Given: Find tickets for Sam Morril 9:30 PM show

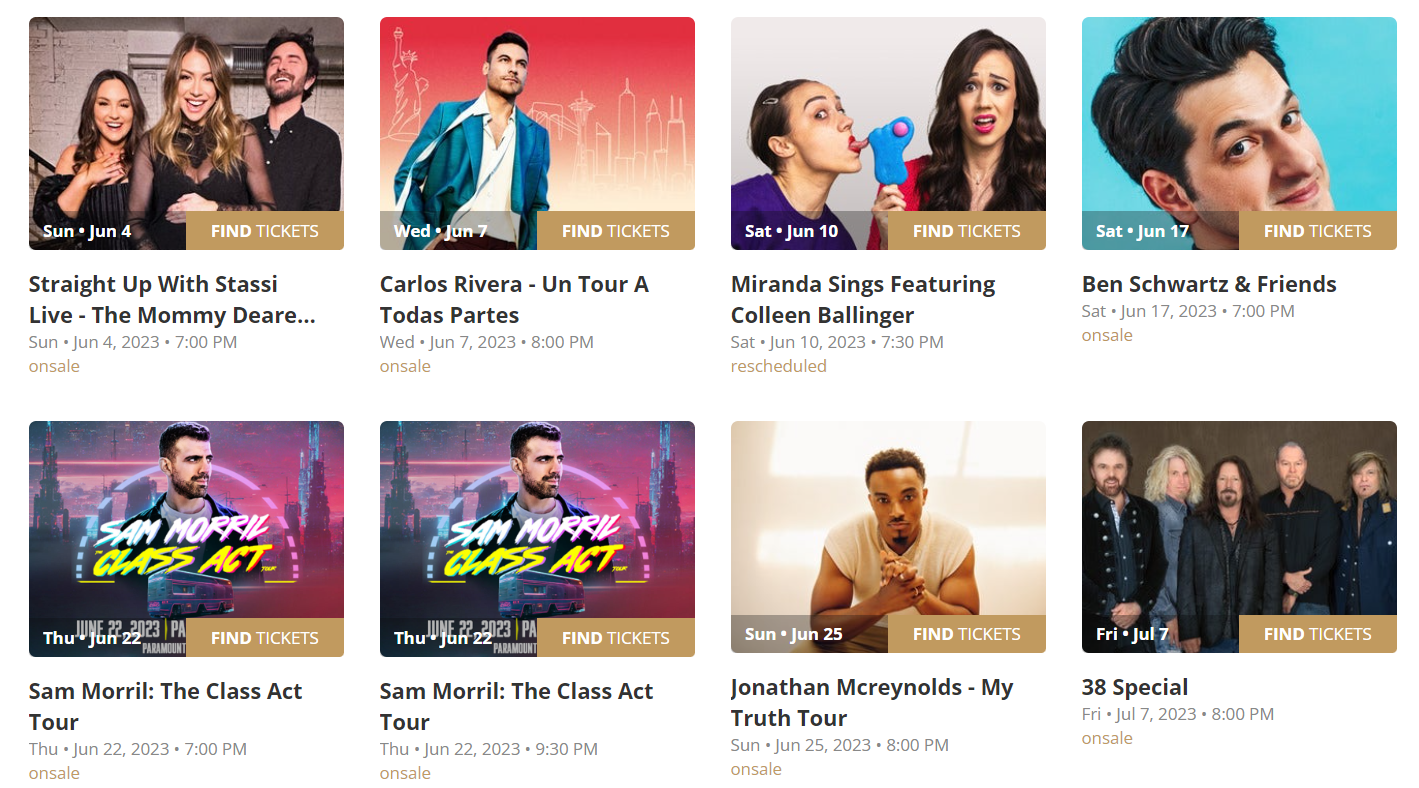Looking at the screenshot, I should tap(616, 638).
